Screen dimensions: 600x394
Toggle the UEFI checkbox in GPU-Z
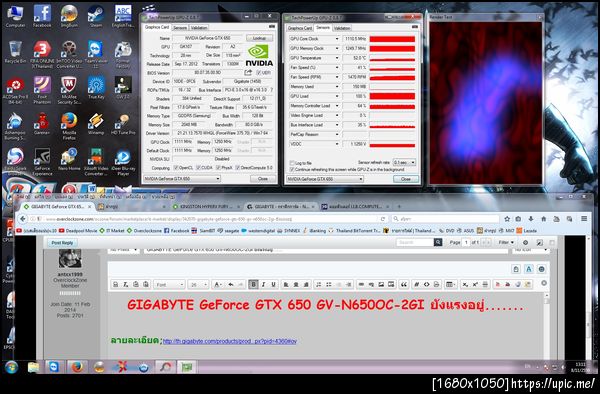coord(259,72)
